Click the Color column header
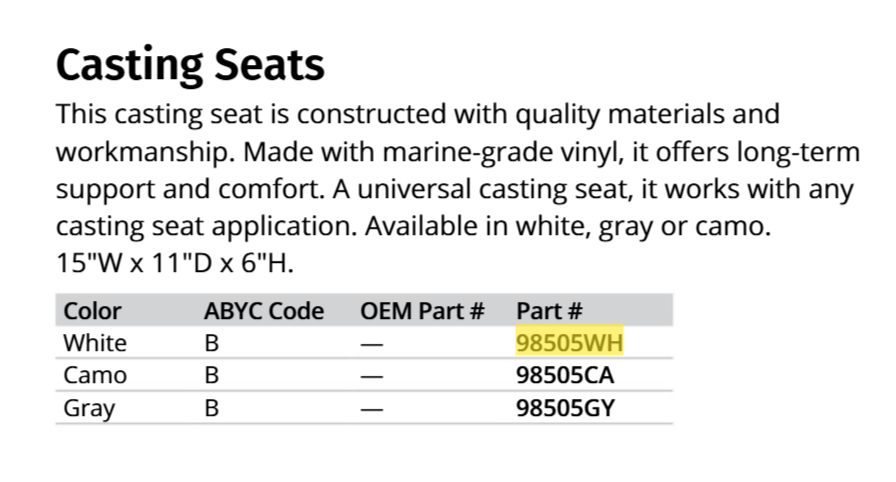896x482 pixels. 92,311
